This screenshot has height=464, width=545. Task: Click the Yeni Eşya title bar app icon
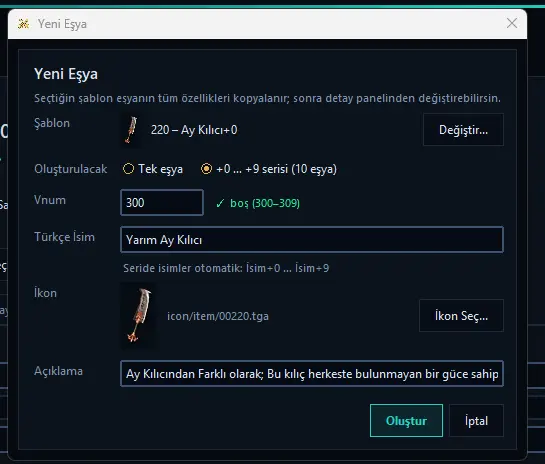pyautogui.click(x=23, y=24)
